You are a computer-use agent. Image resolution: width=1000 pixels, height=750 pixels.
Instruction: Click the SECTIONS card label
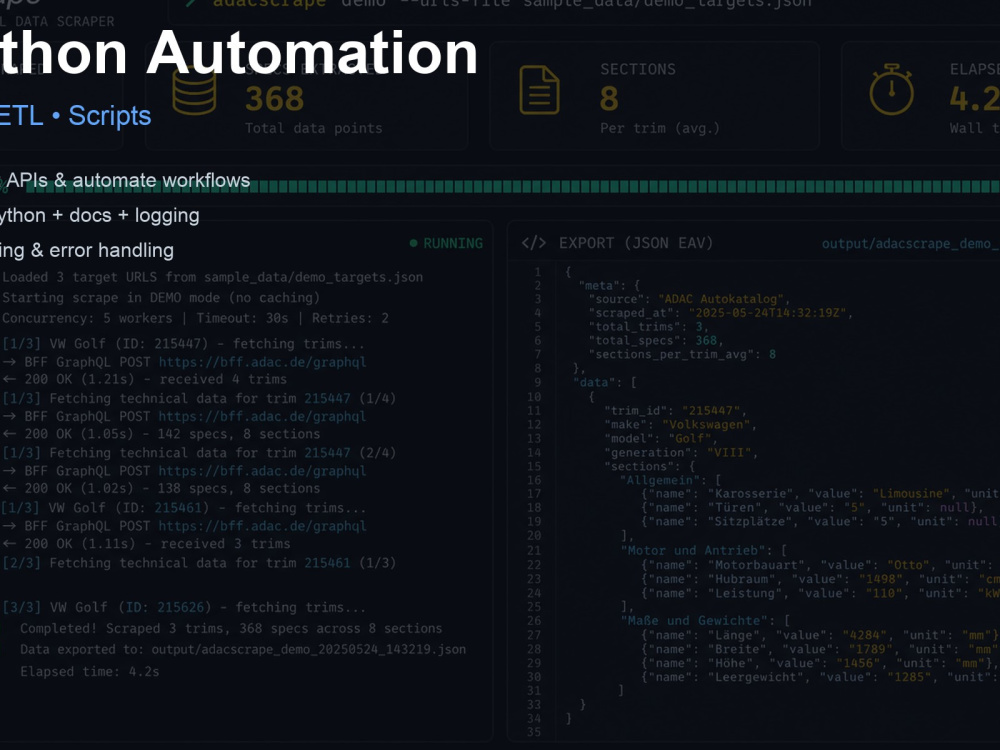tap(638, 69)
